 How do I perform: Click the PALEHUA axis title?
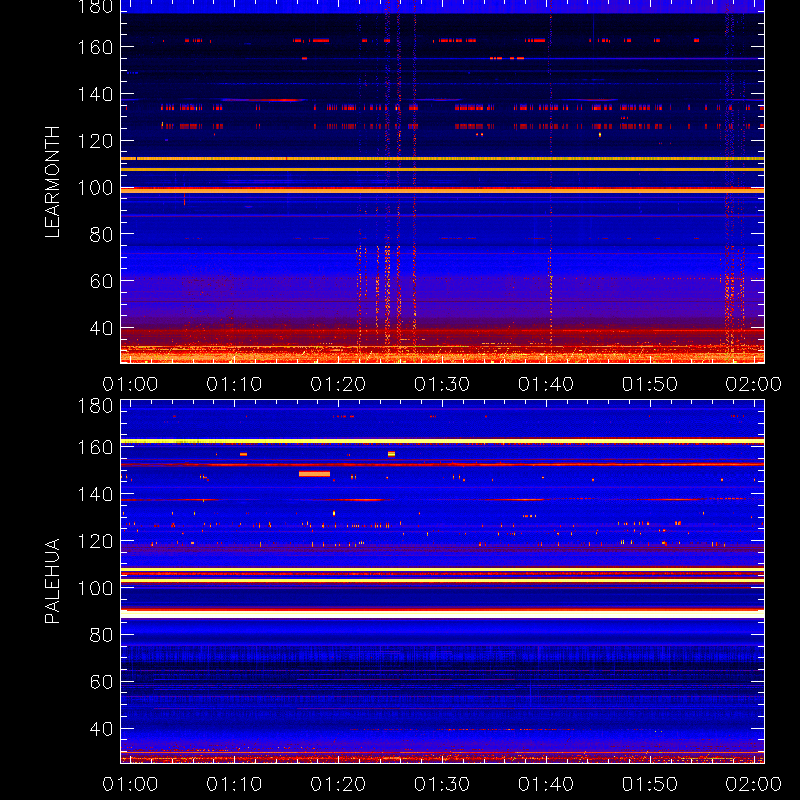(52, 581)
